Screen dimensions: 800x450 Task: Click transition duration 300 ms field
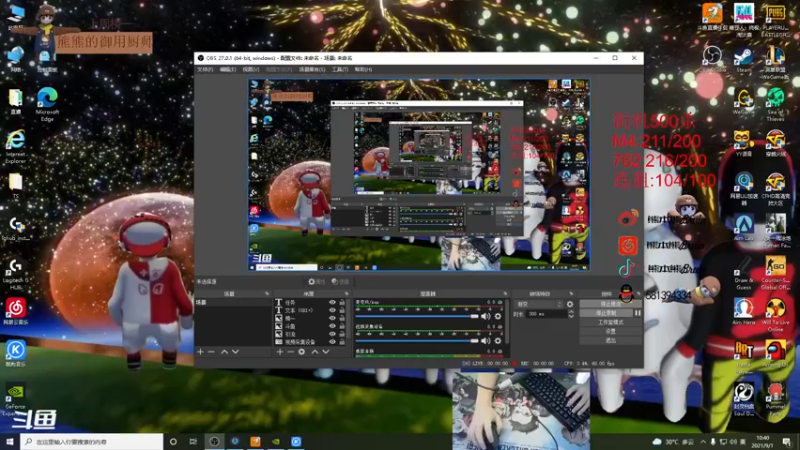546,314
